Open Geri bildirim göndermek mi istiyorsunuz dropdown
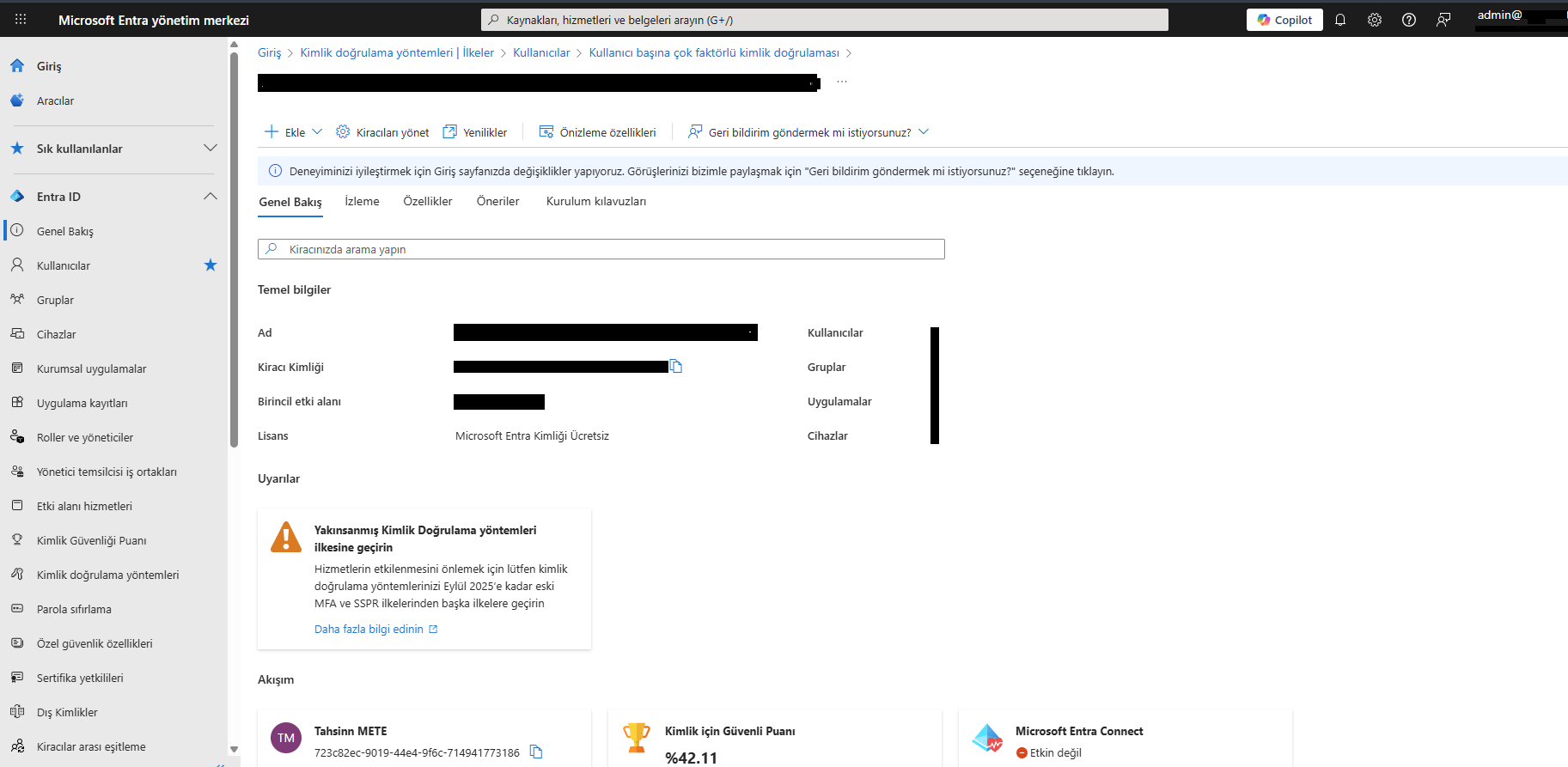Image resolution: width=1568 pixels, height=767 pixels. click(808, 131)
